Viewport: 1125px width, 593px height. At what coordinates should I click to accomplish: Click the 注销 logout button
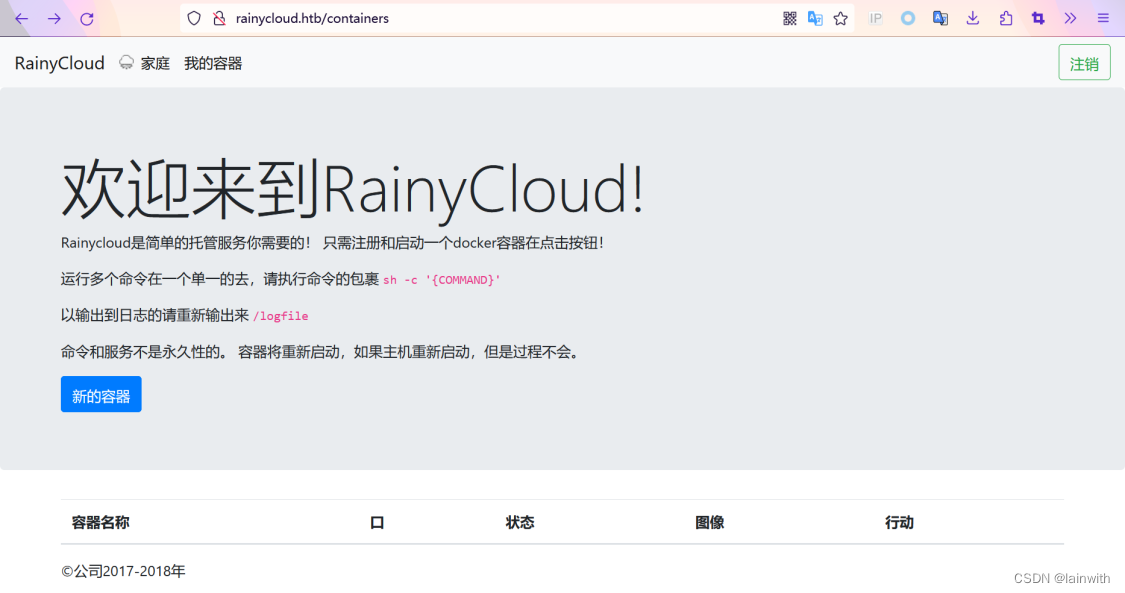1084,63
